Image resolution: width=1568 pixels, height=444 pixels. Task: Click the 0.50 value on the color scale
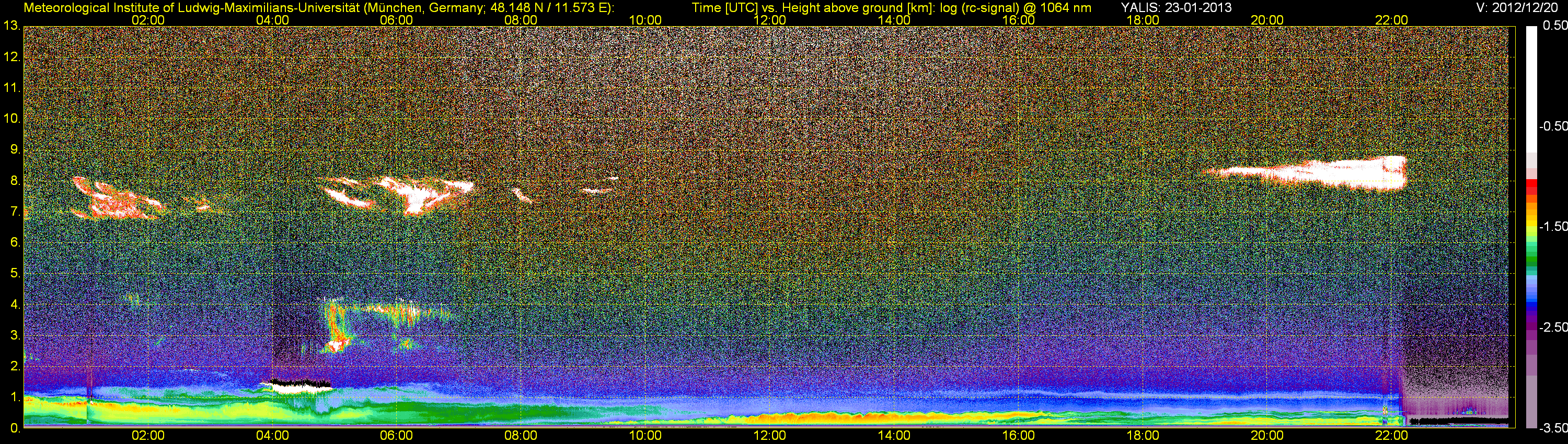(1555, 26)
